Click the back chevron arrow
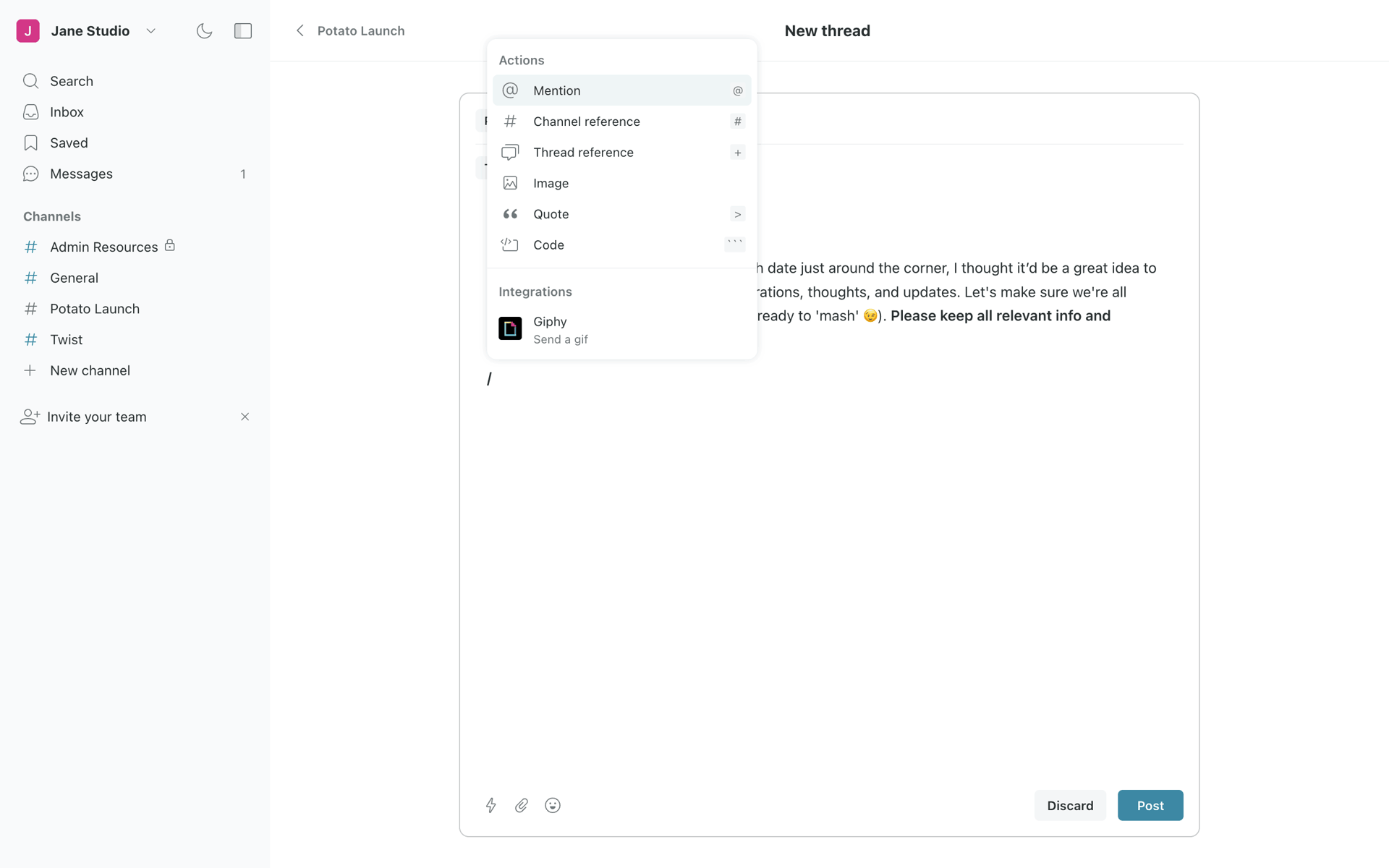1389x868 pixels. coord(300,30)
